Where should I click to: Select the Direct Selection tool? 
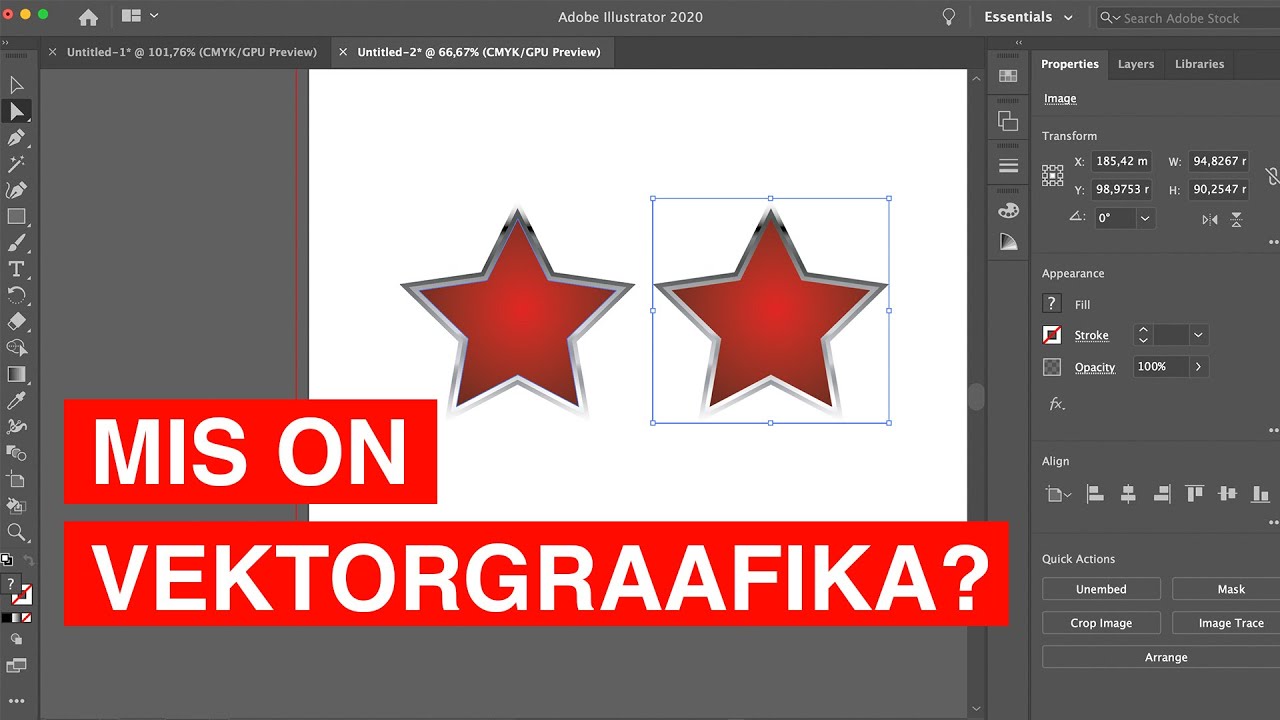pyautogui.click(x=16, y=111)
